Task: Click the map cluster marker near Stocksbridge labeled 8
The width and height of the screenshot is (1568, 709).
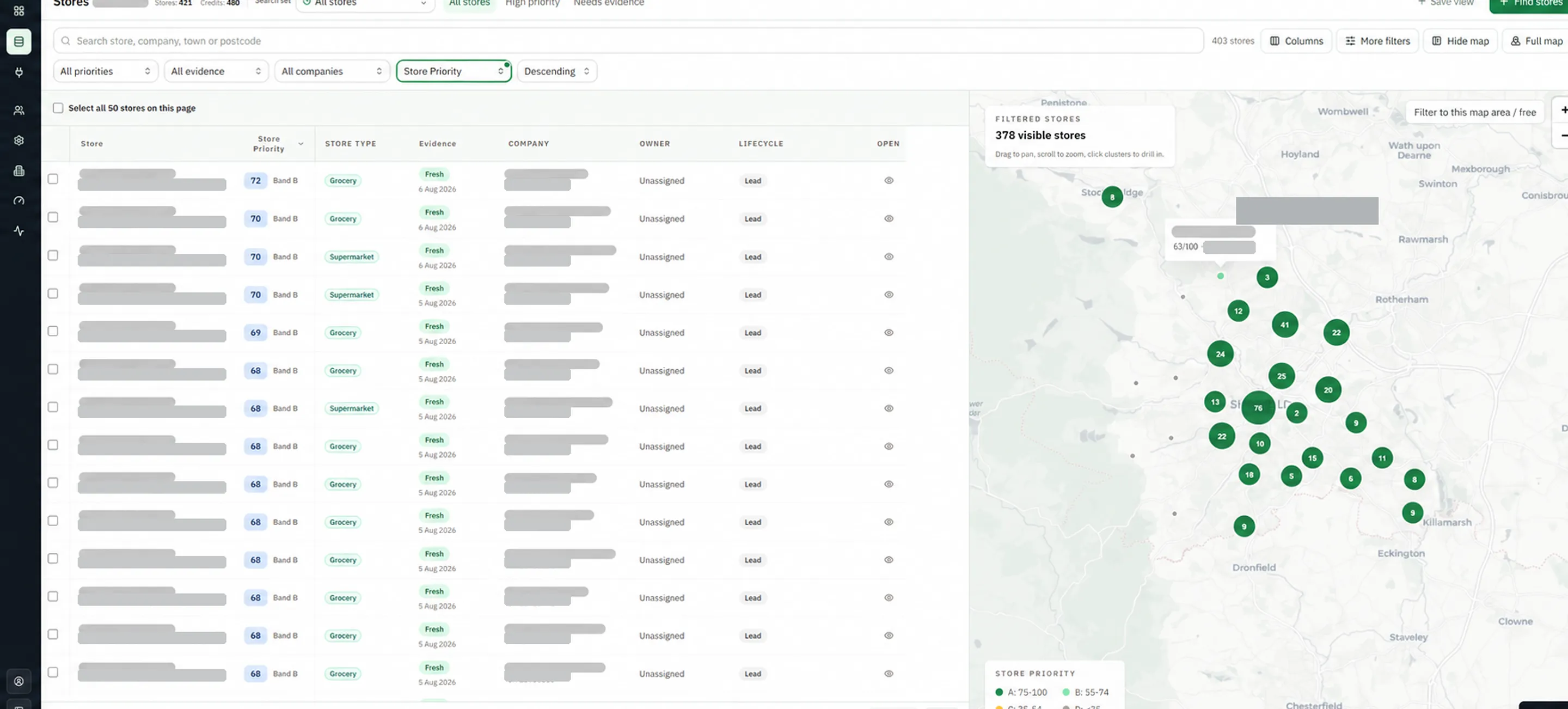Action: coord(1112,197)
